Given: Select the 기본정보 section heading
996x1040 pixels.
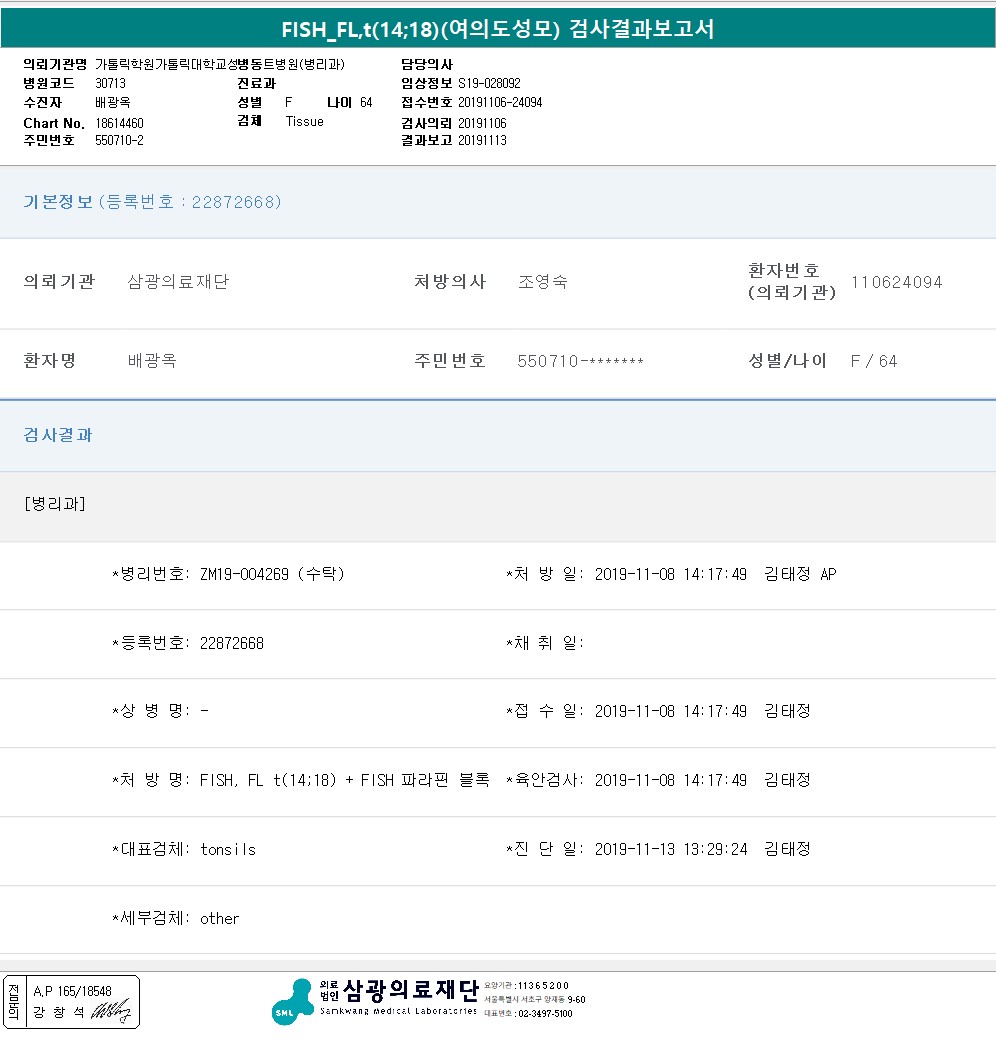Looking at the screenshot, I should (x=58, y=202).
